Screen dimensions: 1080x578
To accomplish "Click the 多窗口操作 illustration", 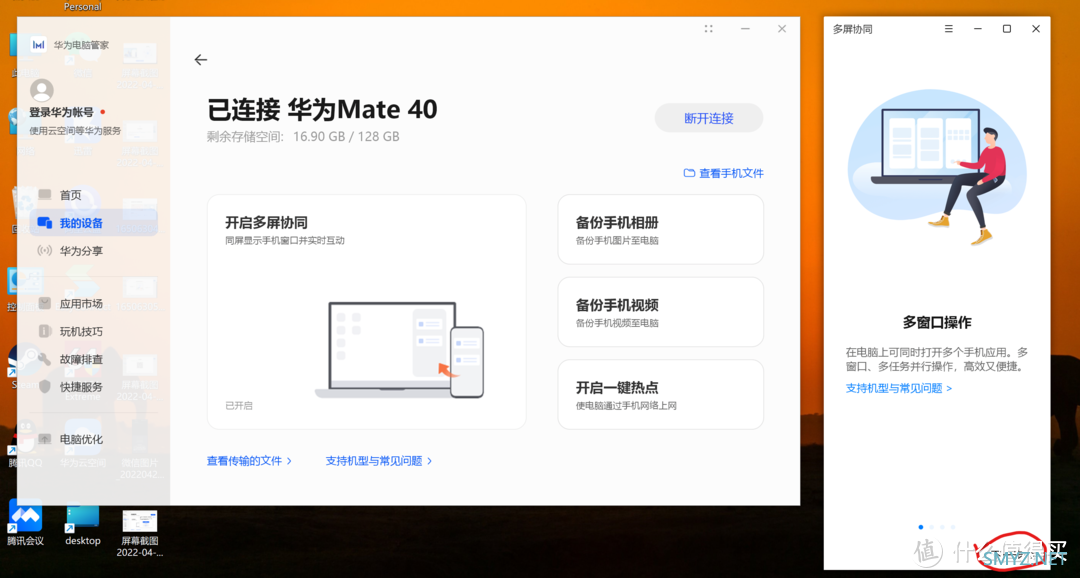I will coord(937,169).
